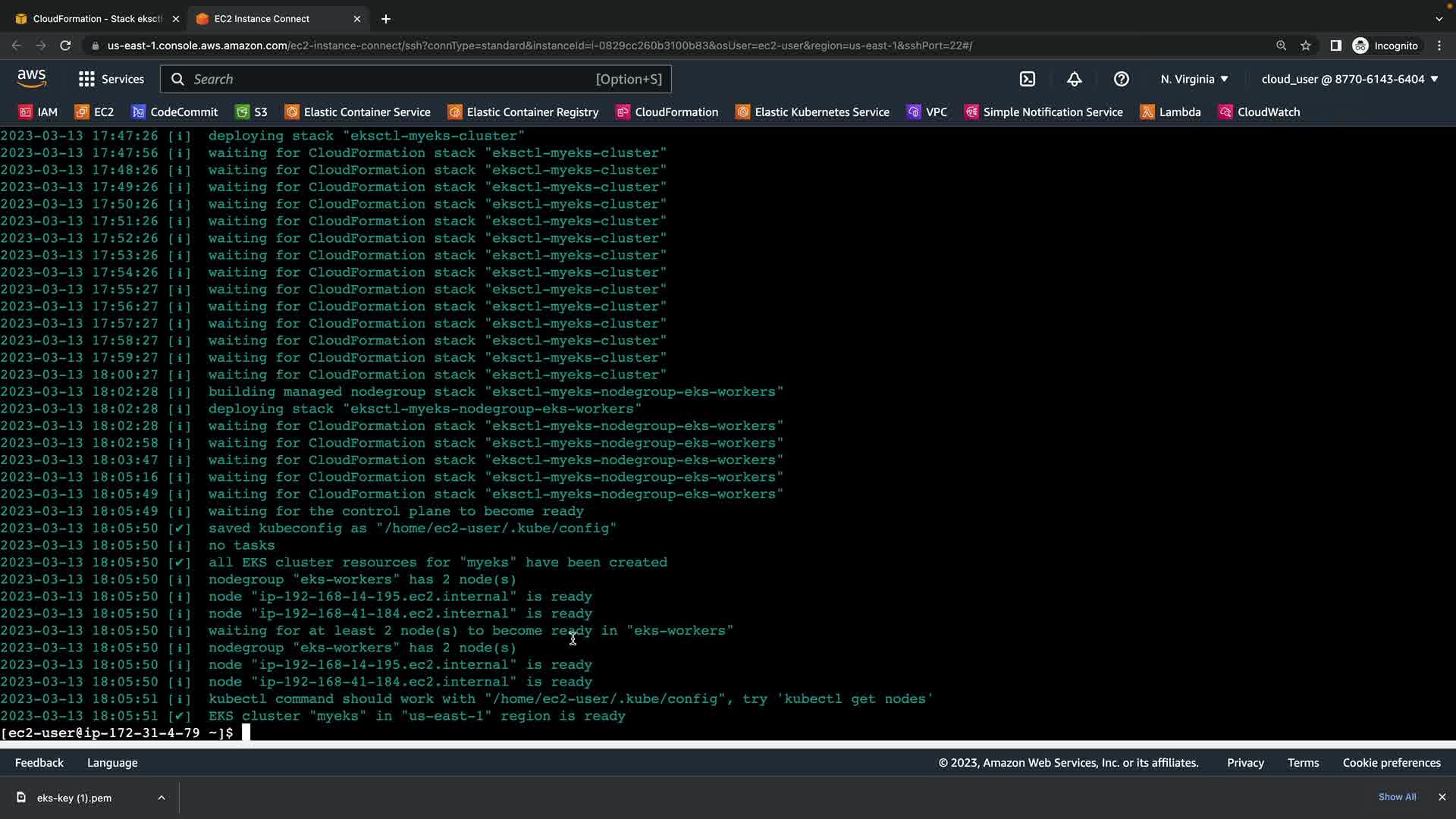Bookmark this page with the star icon
Viewport: 1456px width, 819px height.
point(1306,45)
